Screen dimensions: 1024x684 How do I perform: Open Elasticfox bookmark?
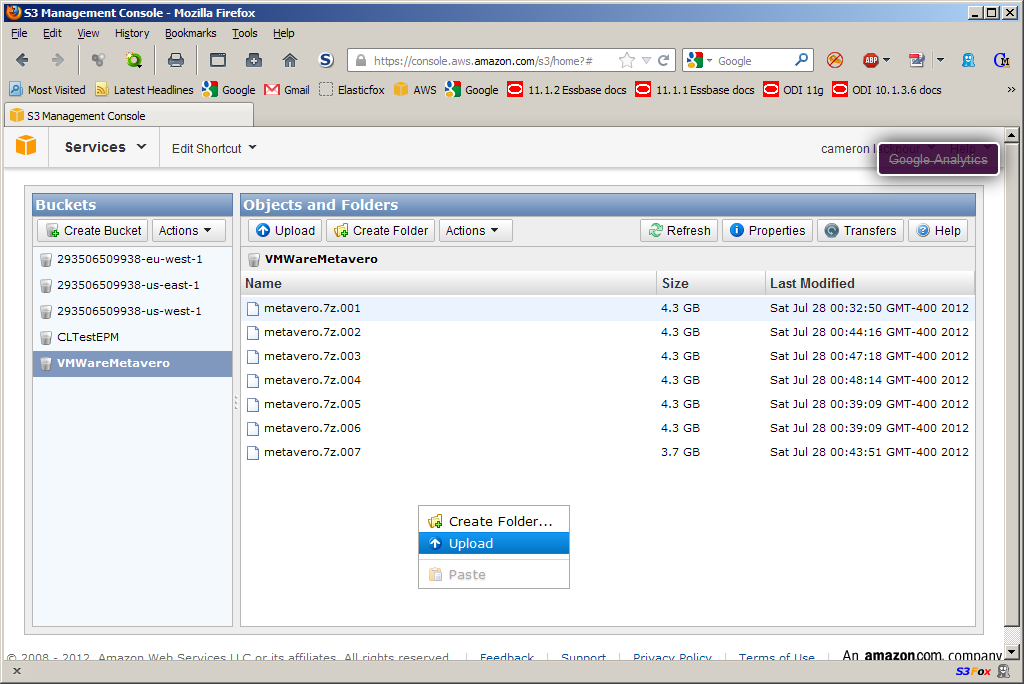point(352,90)
